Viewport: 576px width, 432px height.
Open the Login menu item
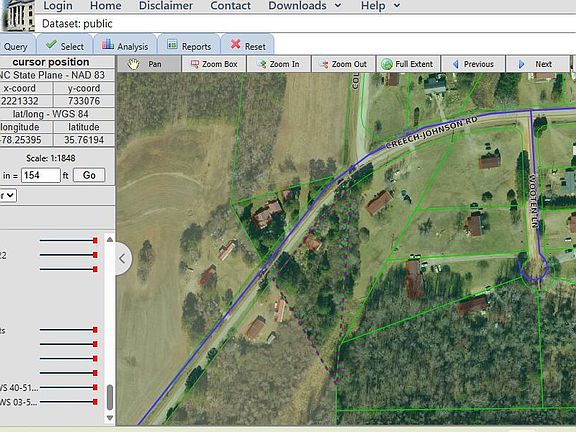tap(58, 6)
